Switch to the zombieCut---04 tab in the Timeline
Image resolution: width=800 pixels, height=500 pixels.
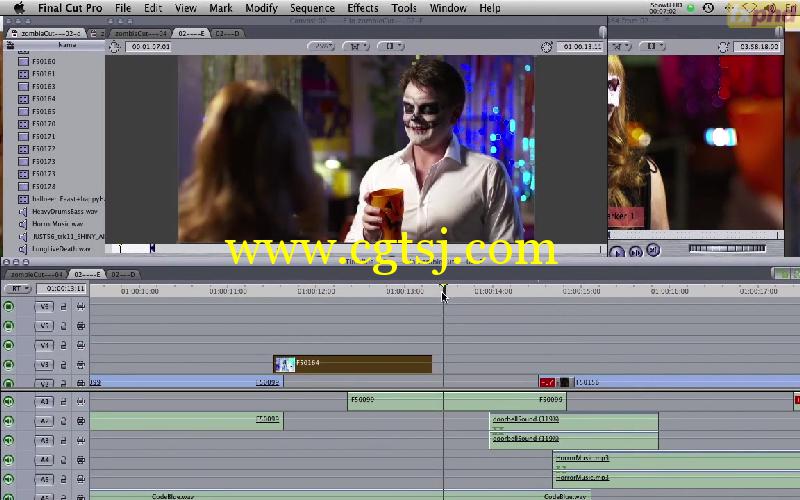pos(36,274)
